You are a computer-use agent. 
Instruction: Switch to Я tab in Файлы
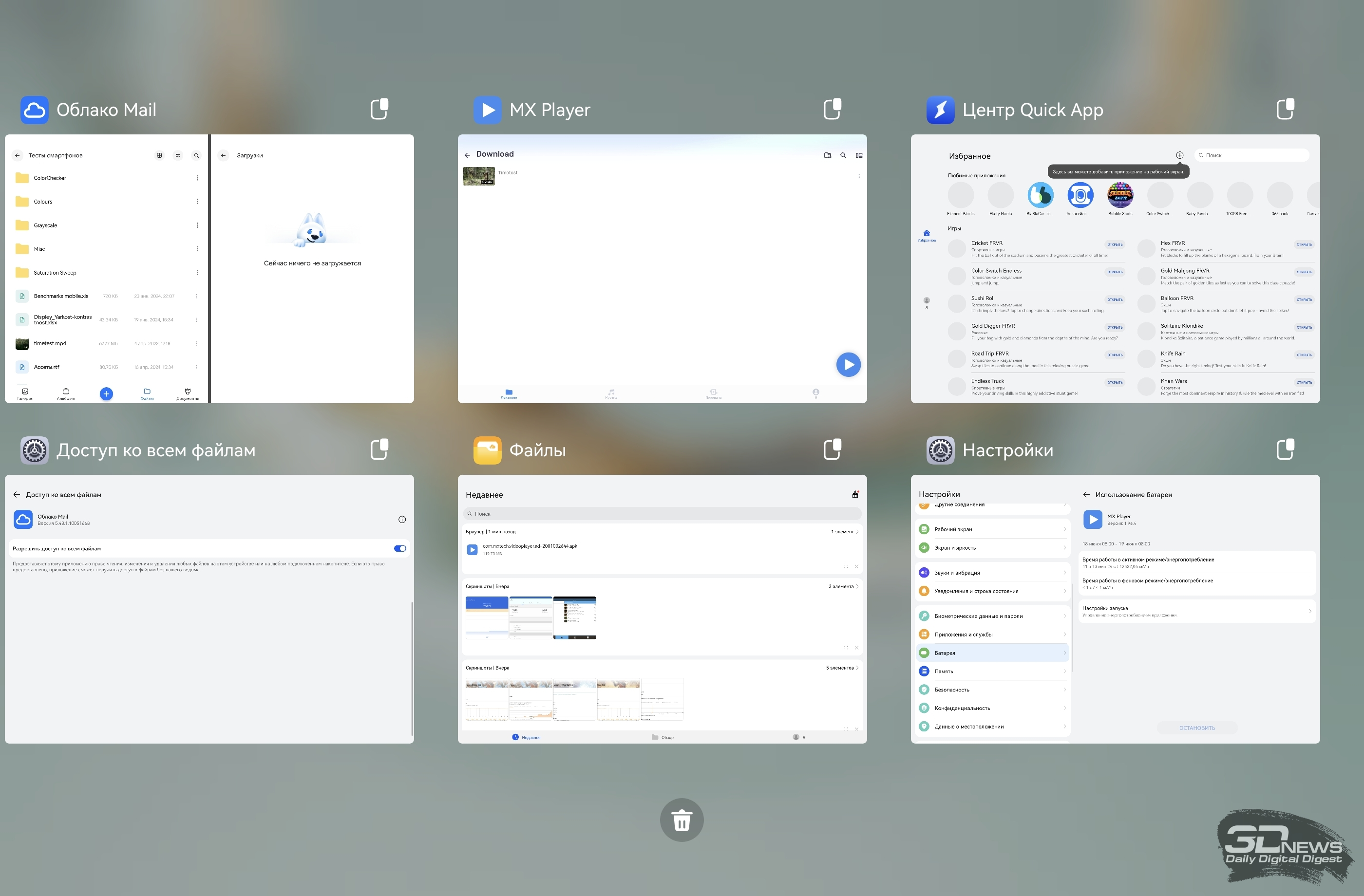(799, 737)
